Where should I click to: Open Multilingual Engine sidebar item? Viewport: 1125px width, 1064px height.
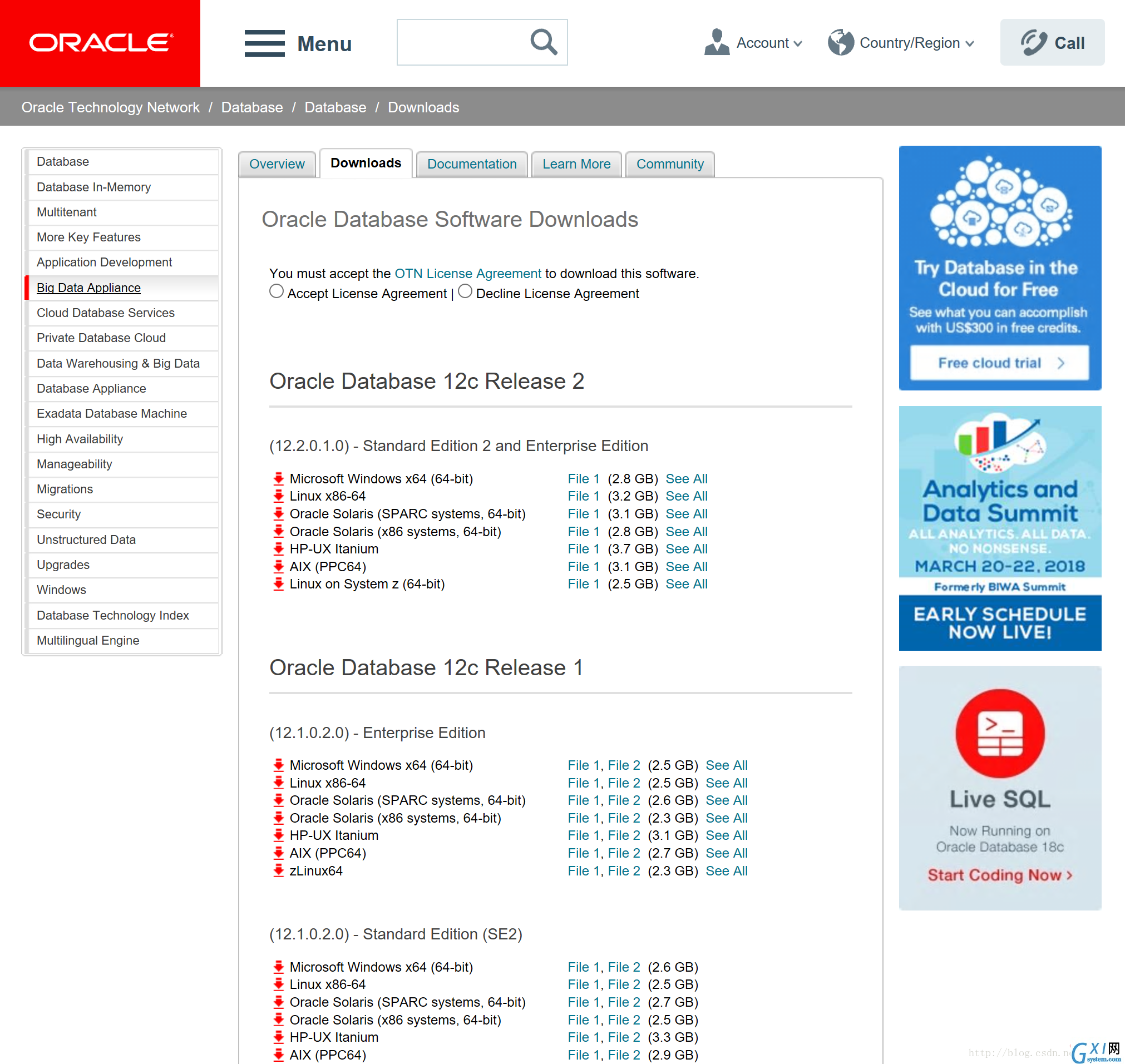click(122, 640)
